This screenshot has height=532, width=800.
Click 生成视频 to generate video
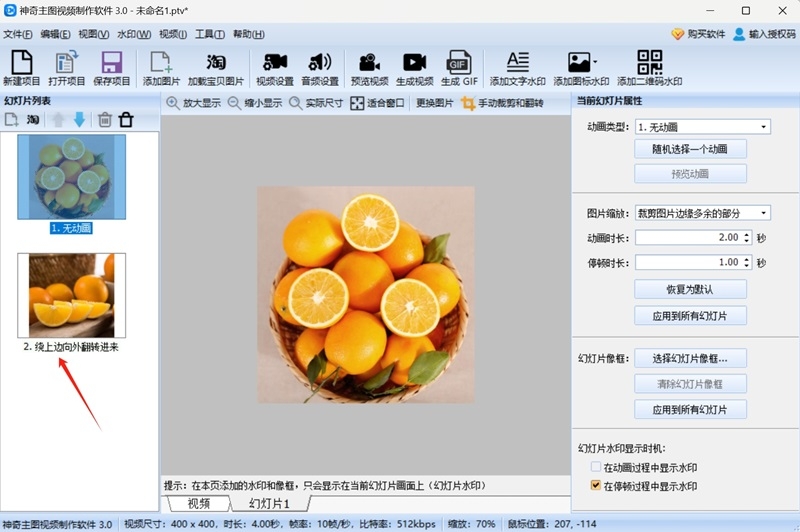tap(414, 67)
